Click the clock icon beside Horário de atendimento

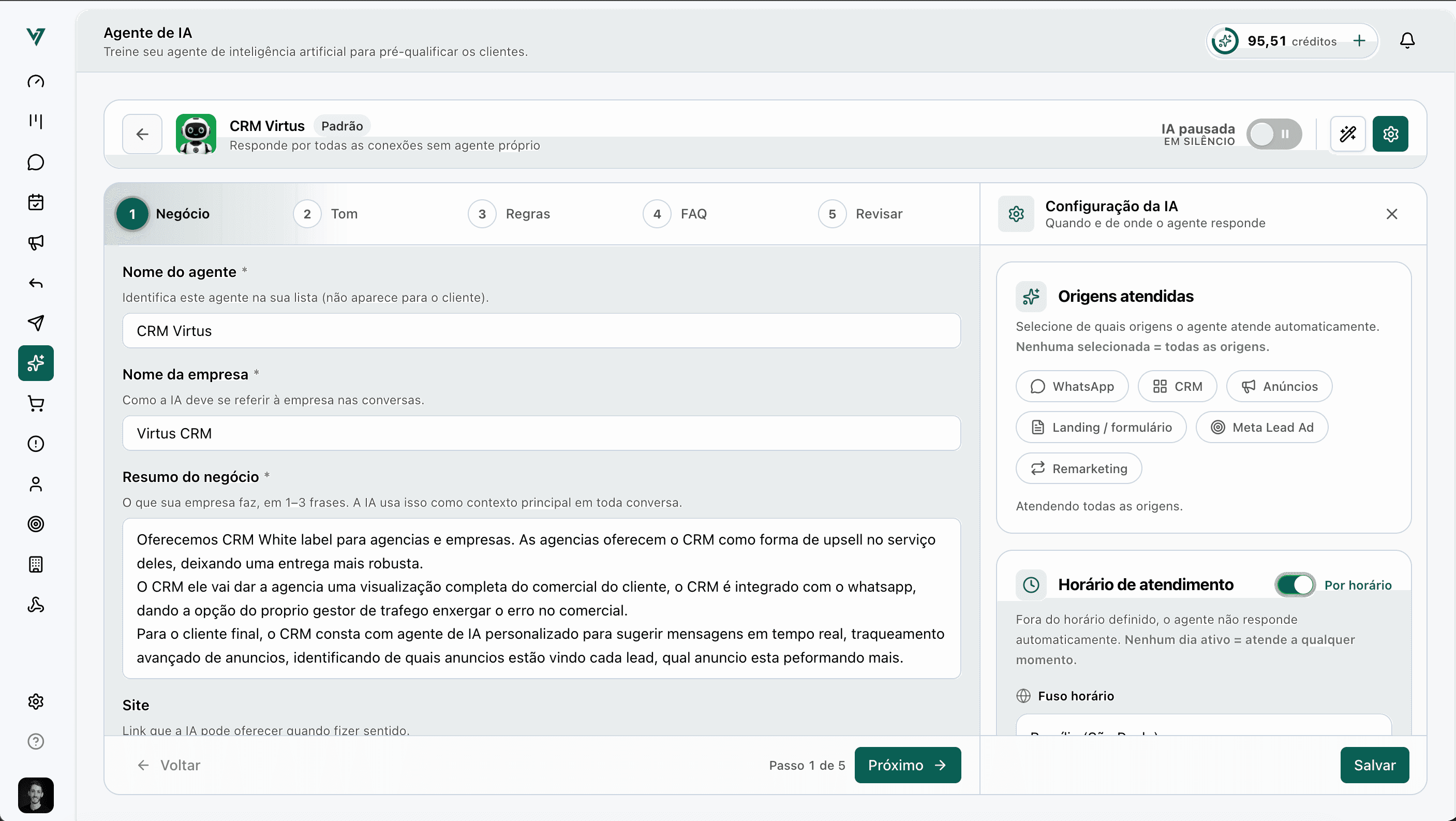coord(1031,584)
